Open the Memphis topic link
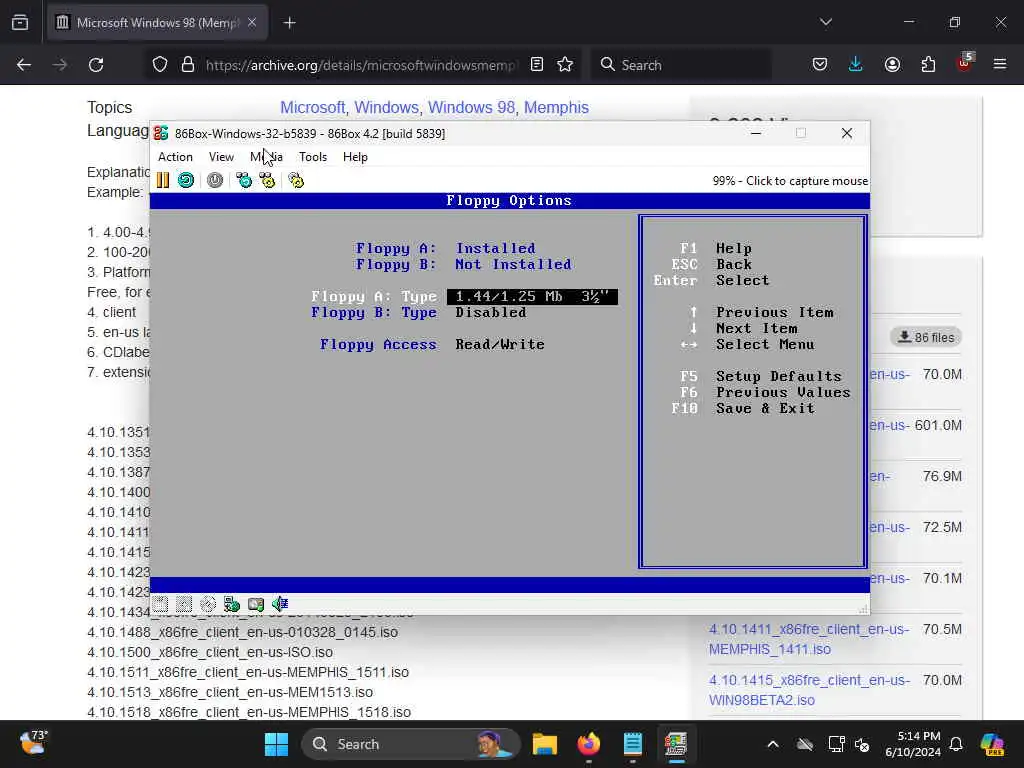 [x=556, y=107]
